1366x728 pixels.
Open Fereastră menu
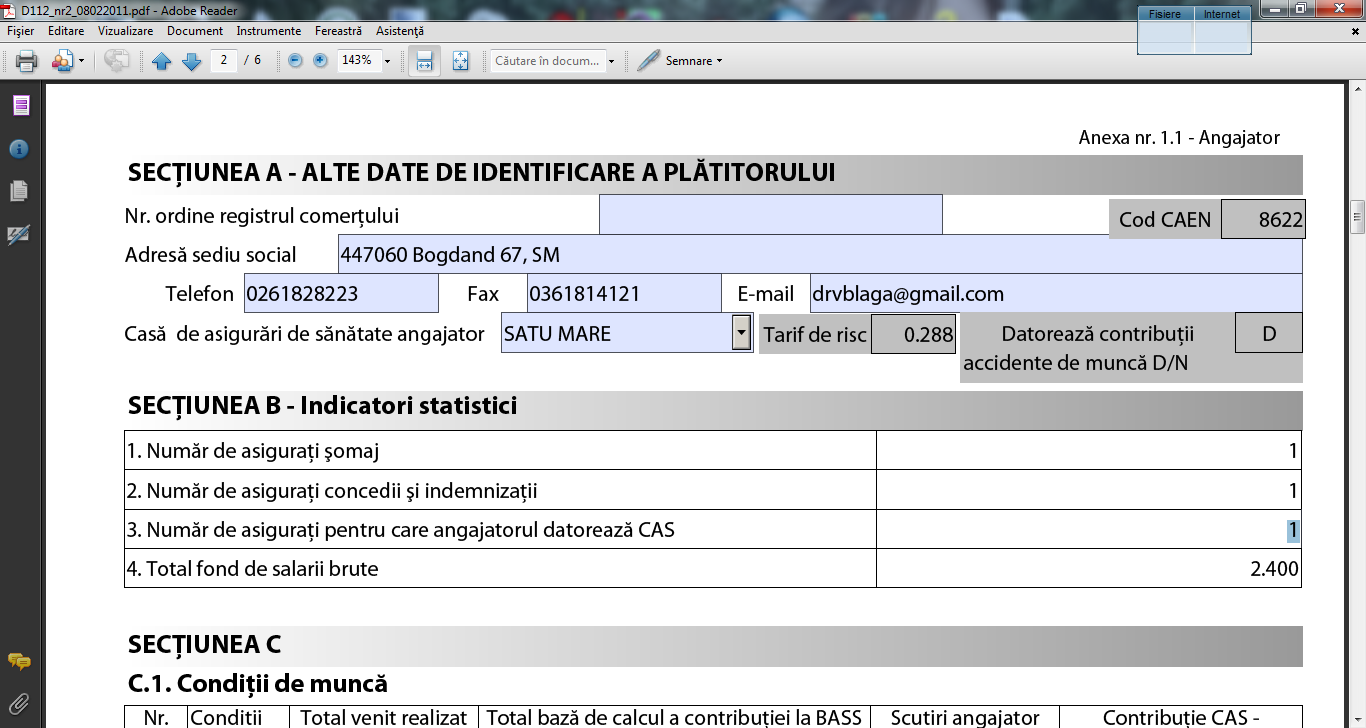coord(339,31)
